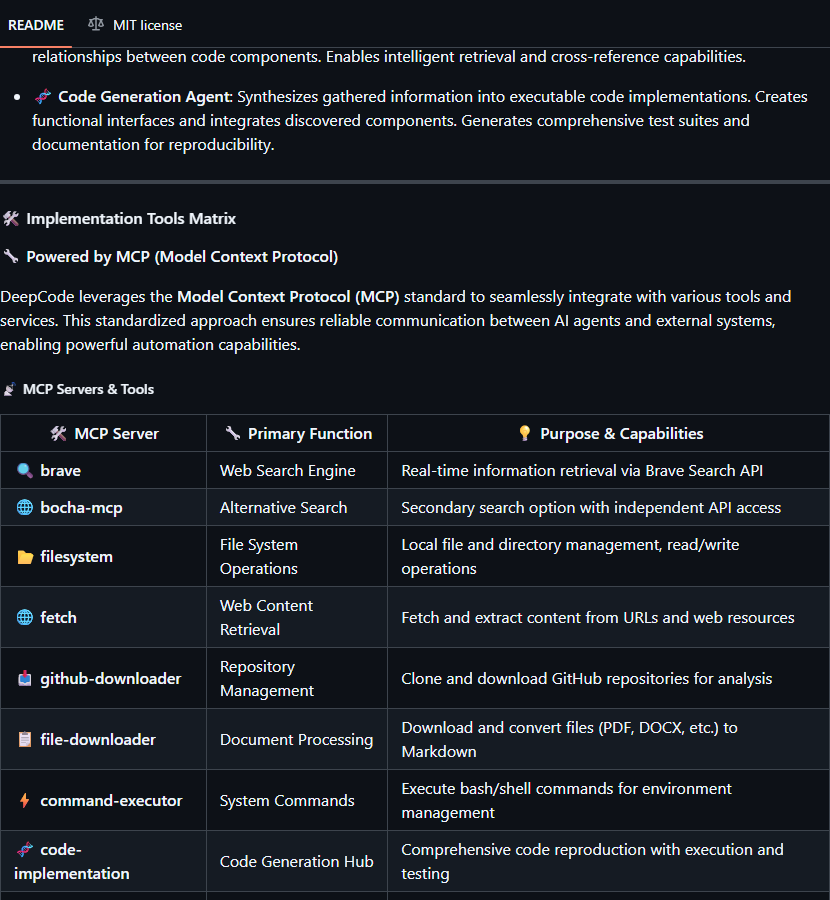Image resolution: width=830 pixels, height=900 pixels.
Task: Click the globe icon beside fetch
Action: [x=25, y=618]
